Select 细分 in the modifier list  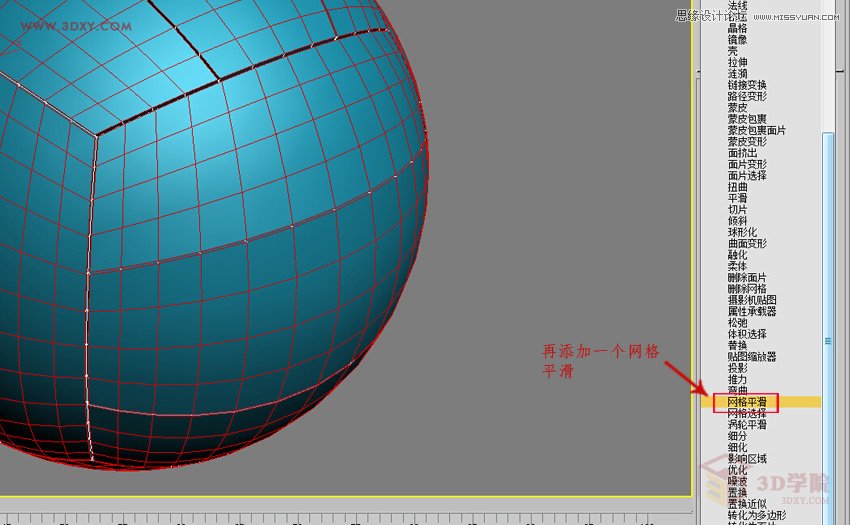point(737,436)
